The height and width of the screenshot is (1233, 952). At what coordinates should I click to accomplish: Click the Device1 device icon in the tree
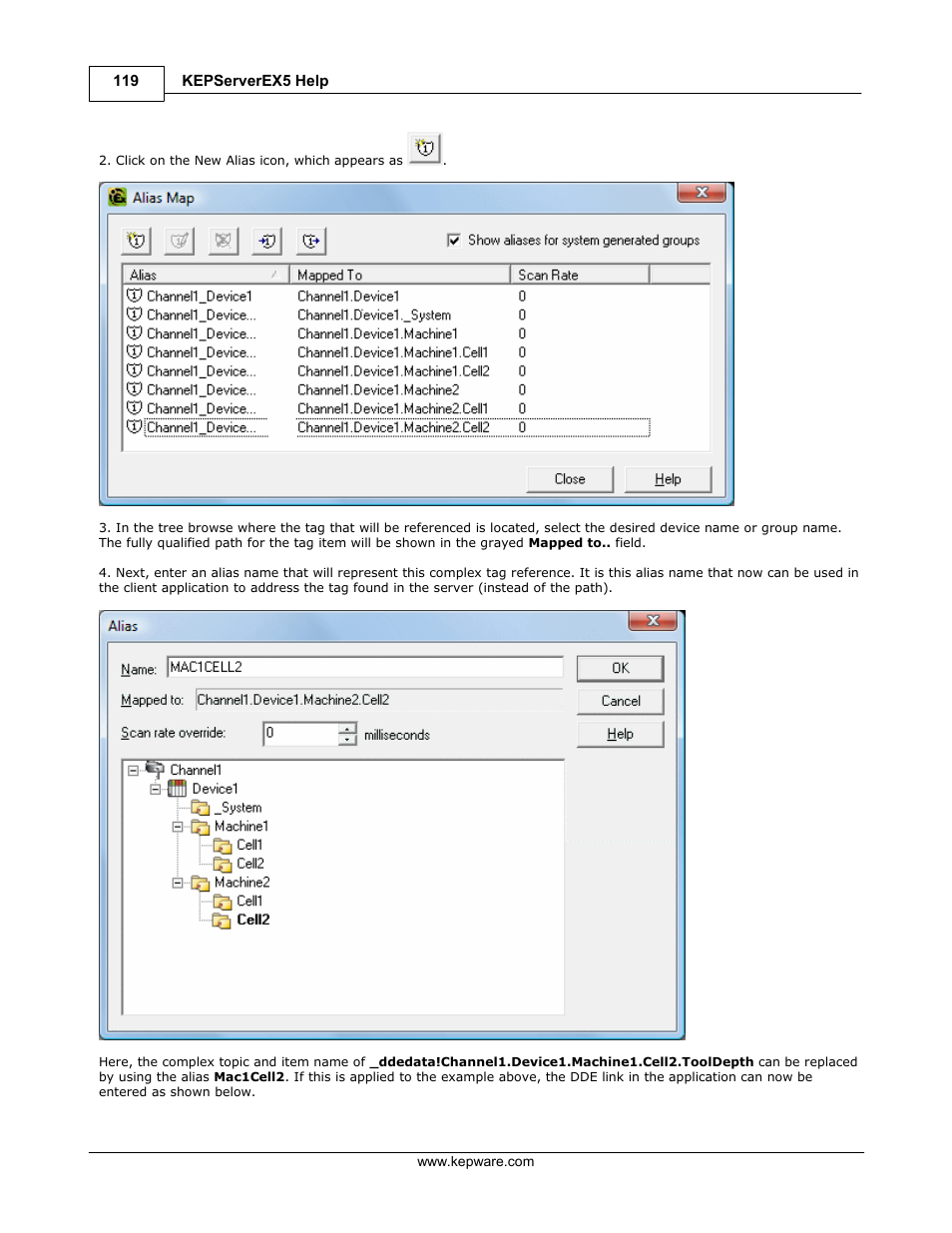(177, 789)
